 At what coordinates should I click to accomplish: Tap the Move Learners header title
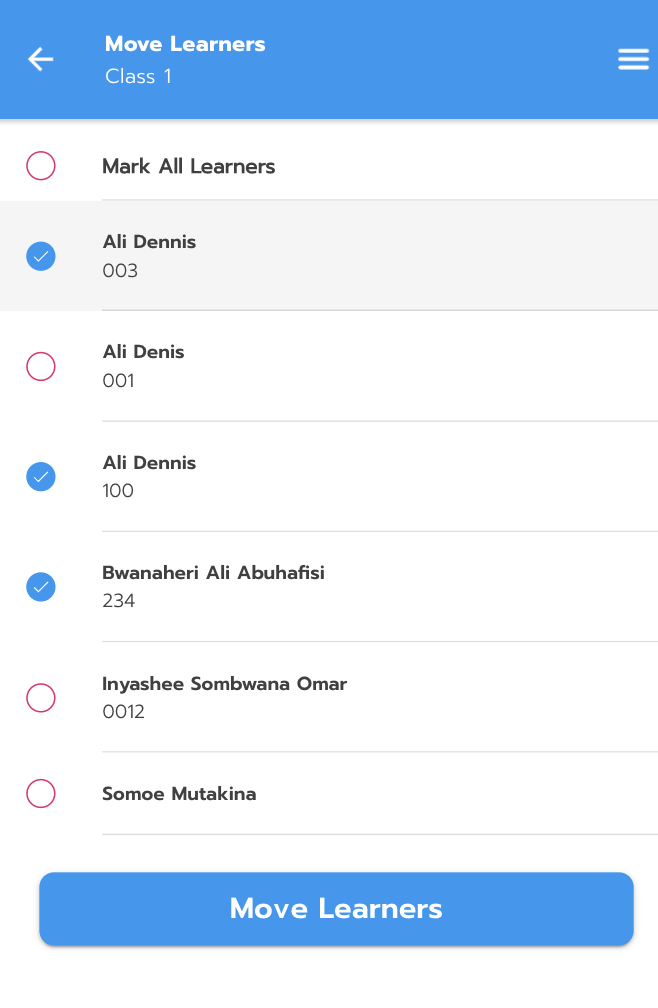(x=185, y=44)
